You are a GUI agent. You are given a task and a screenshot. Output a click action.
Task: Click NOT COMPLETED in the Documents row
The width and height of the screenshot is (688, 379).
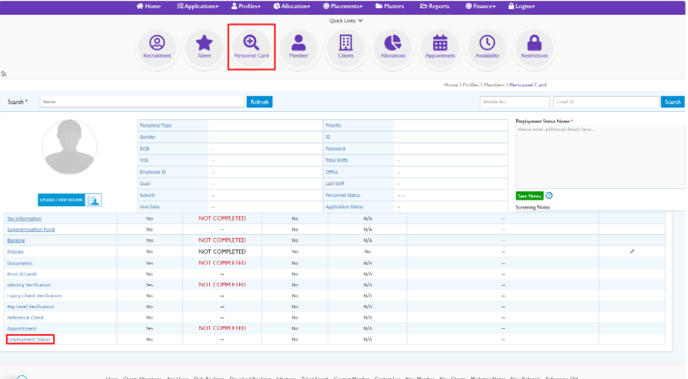[x=222, y=263]
